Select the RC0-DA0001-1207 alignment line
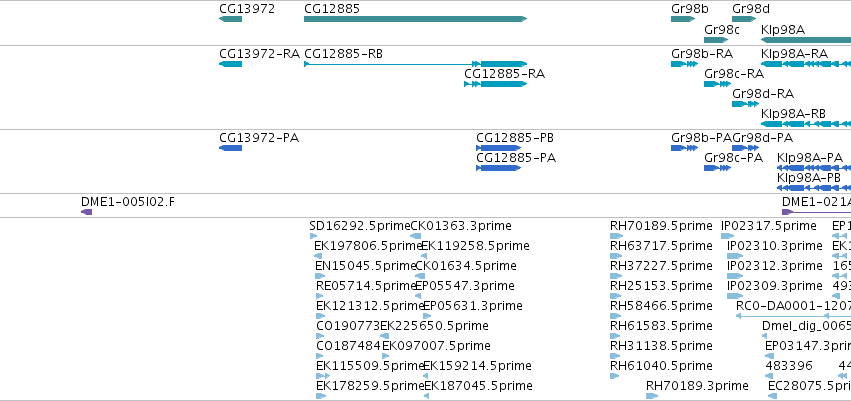The height and width of the screenshot is (401, 851). 793,316
